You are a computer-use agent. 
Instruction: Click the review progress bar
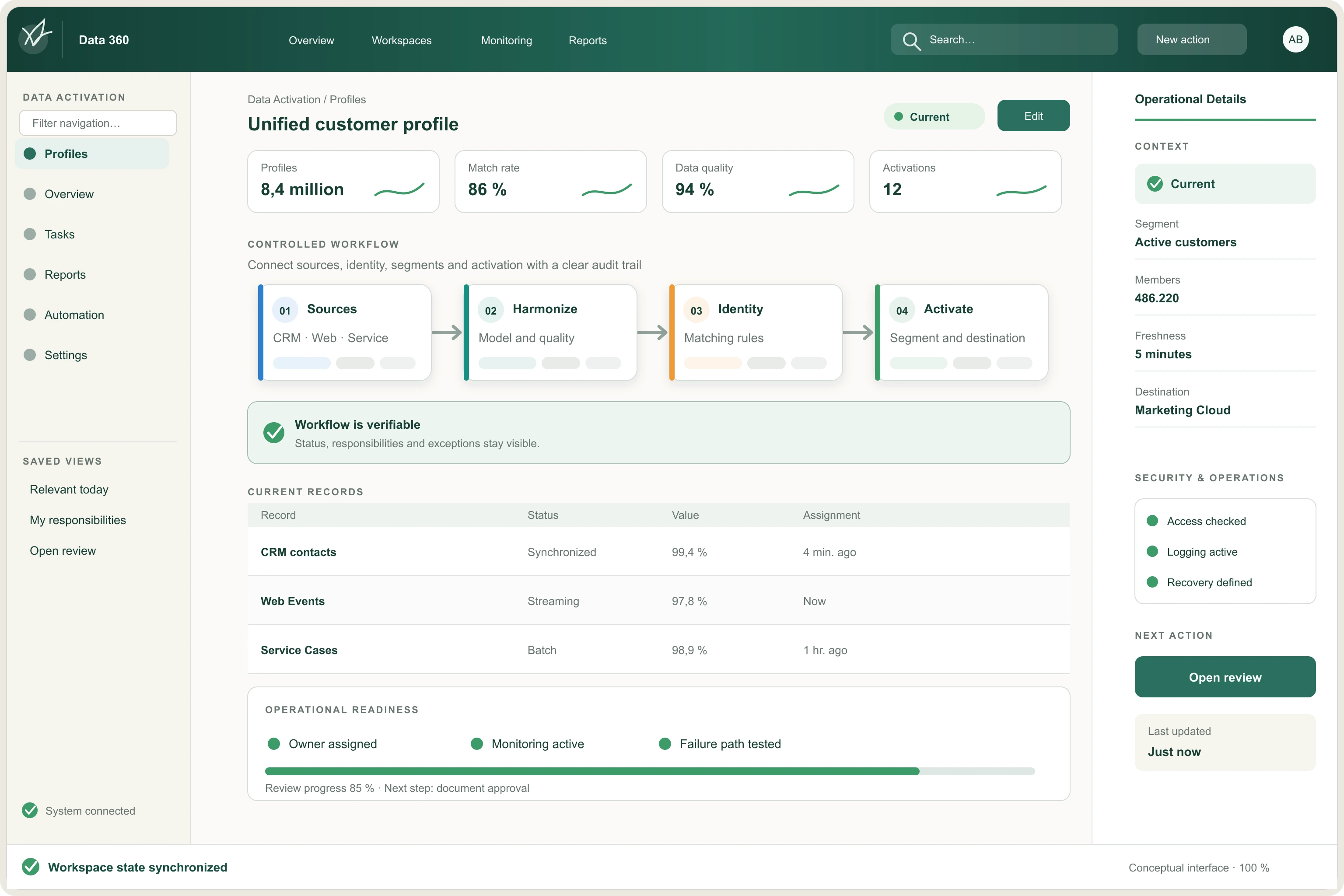(x=650, y=771)
